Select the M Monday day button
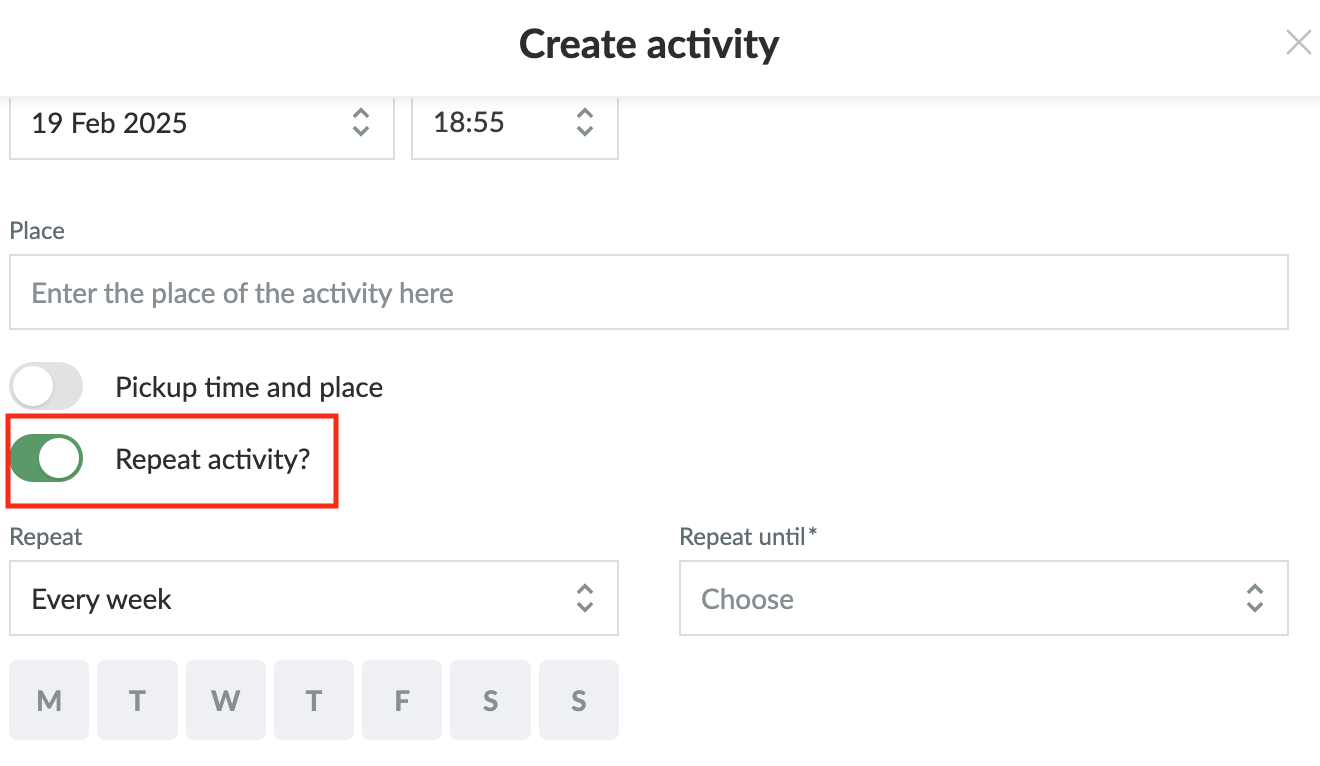This screenshot has height=766, width=1320. (x=49, y=700)
